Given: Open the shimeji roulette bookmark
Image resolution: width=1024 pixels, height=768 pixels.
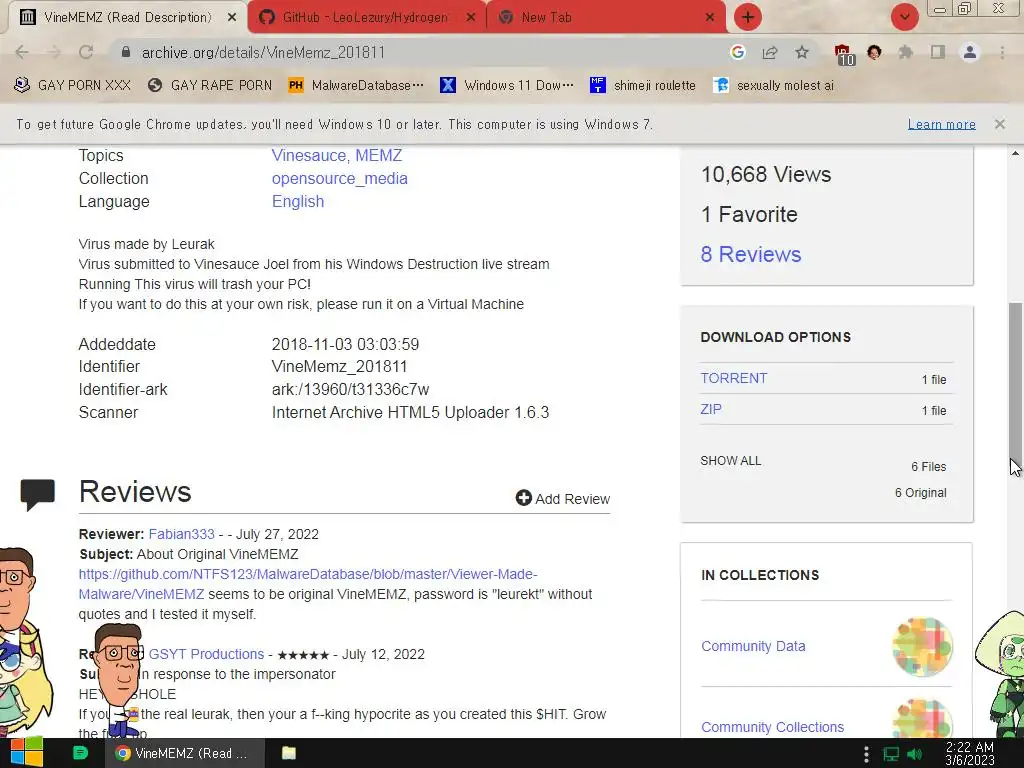Looking at the screenshot, I should 643,85.
